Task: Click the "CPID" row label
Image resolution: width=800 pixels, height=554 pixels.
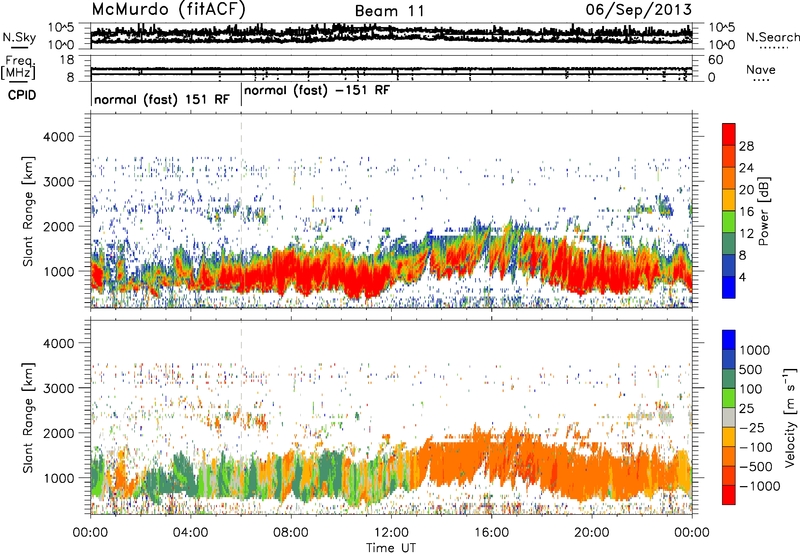Action: [22, 95]
